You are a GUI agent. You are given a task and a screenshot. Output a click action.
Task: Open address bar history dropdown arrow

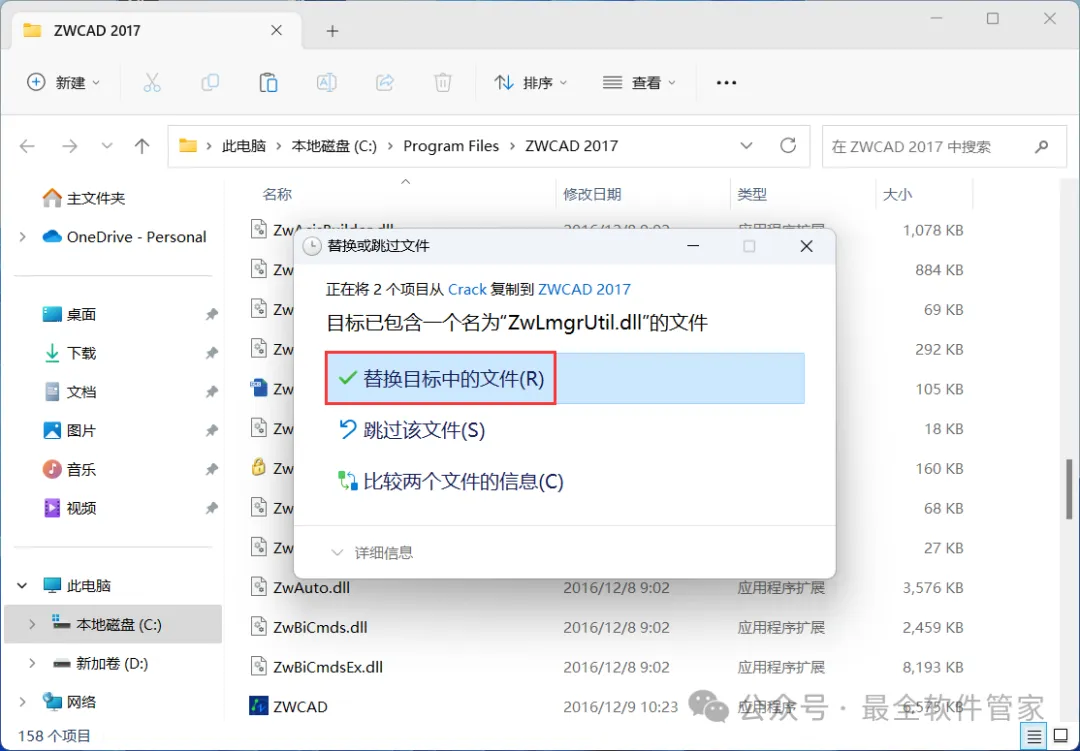click(x=746, y=145)
